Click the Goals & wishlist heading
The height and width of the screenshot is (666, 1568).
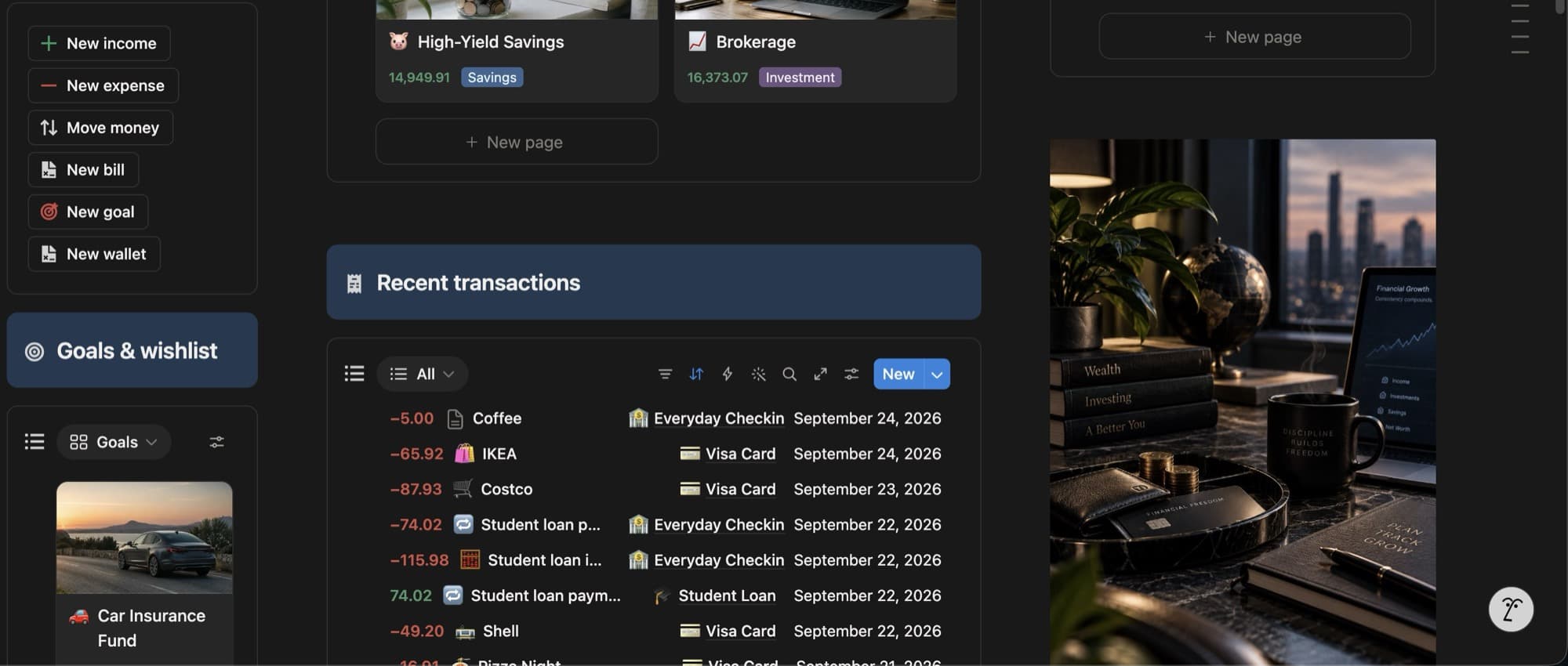pyautogui.click(x=137, y=350)
